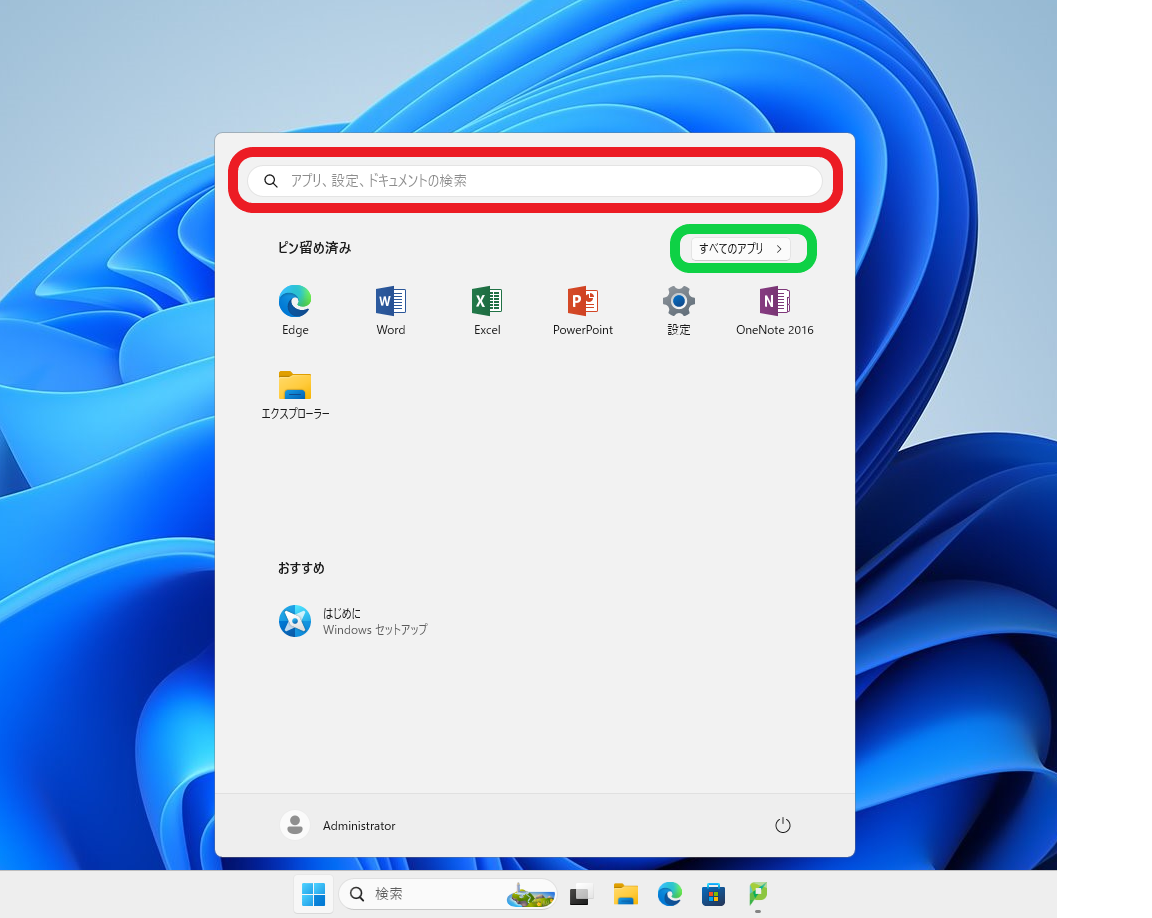The height and width of the screenshot is (918, 1152).
Task: Open Task View on the taskbar
Action: [580, 894]
